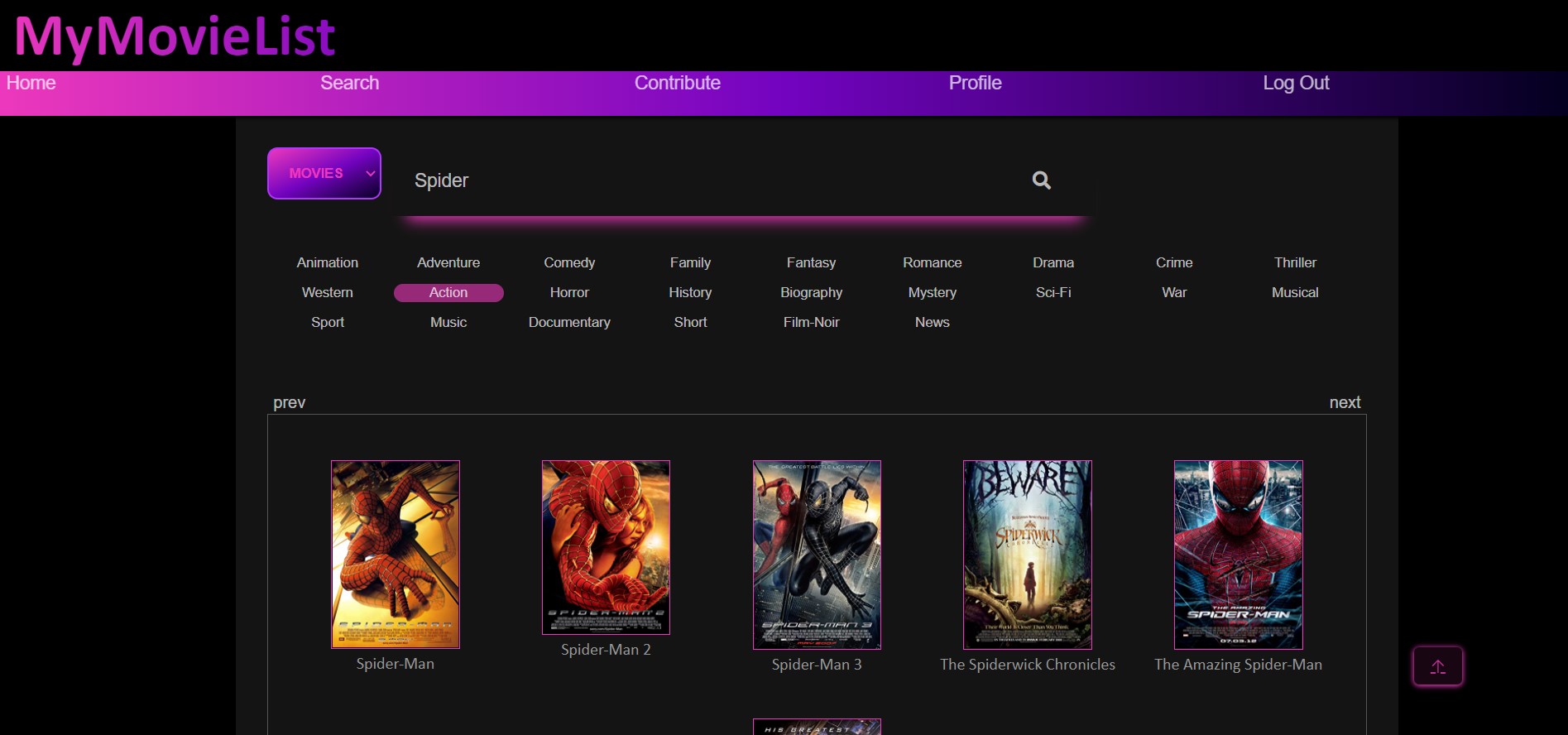The height and width of the screenshot is (735, 1568).
Task: Open the Spider-Man poster thumbnail
Action: [396, 555]
